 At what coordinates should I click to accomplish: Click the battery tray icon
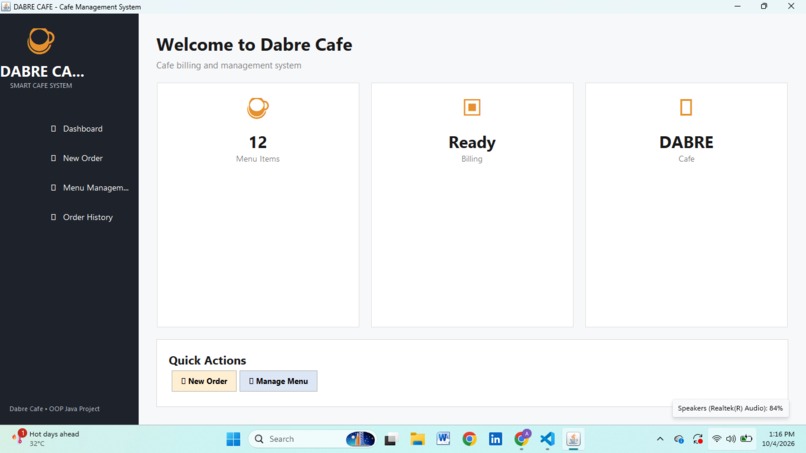tap(746, 439)
